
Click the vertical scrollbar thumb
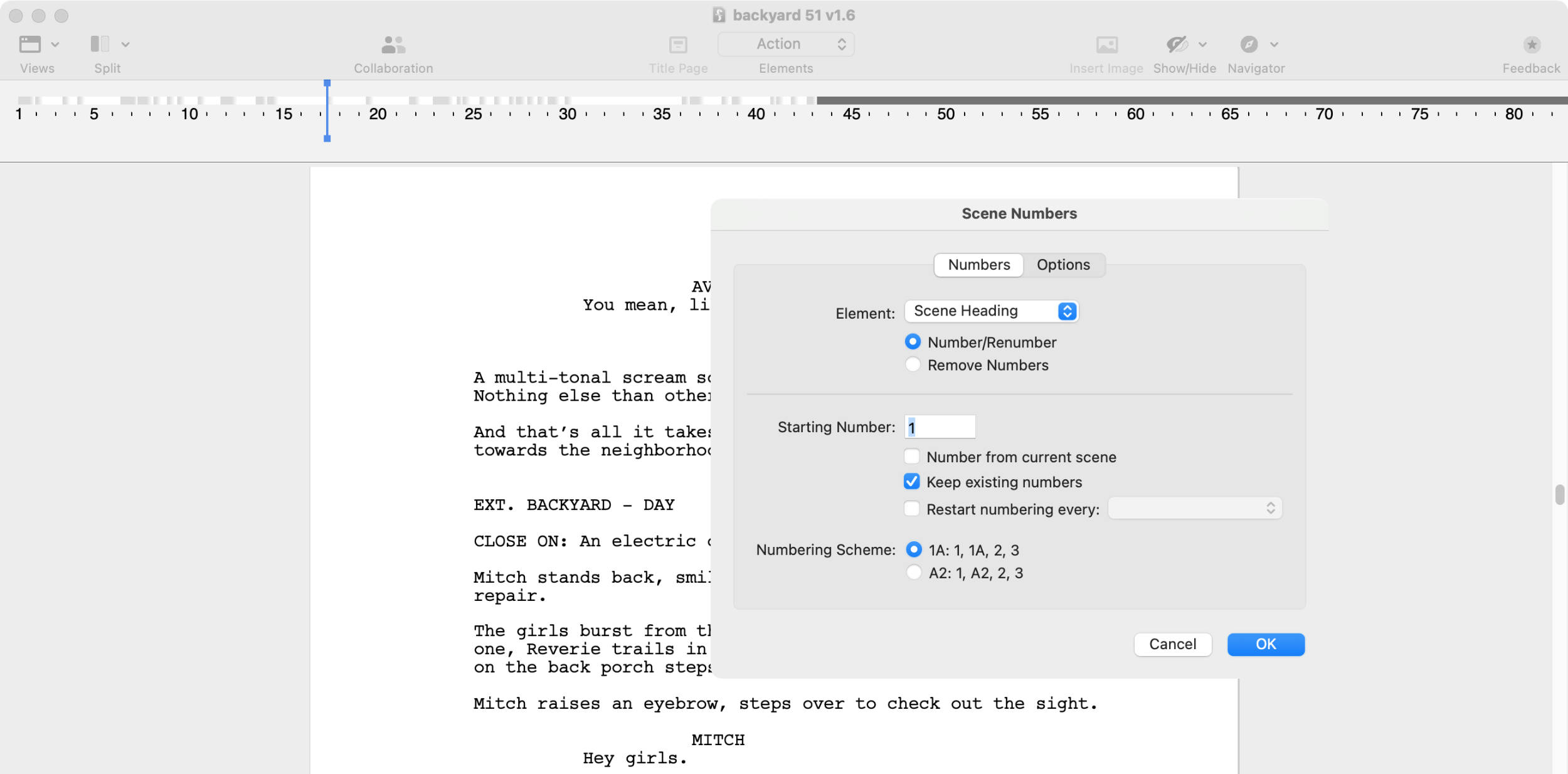coord(1559,494)
